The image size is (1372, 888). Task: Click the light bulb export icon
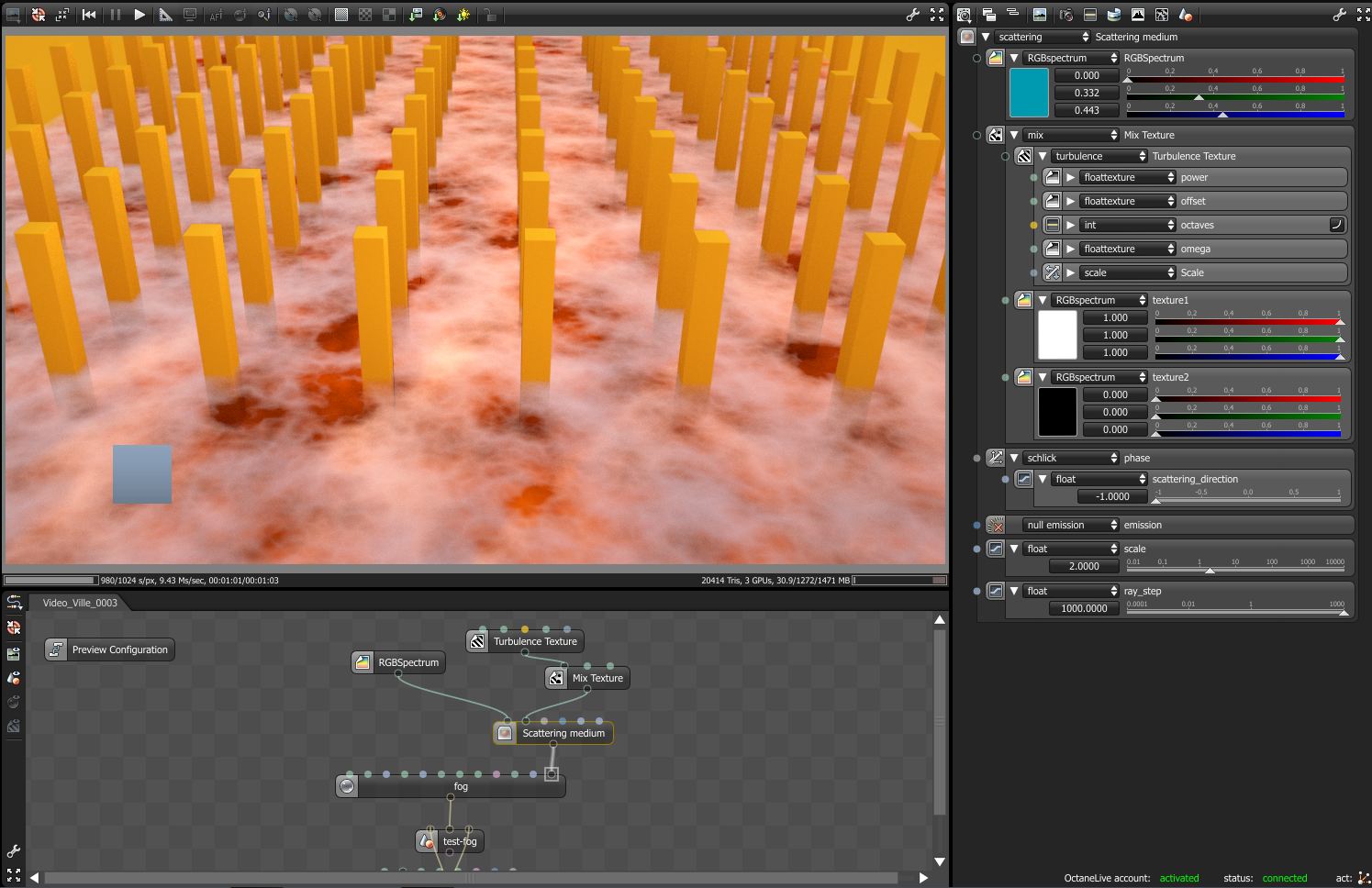pyautogui.click(x=464, y=15)
